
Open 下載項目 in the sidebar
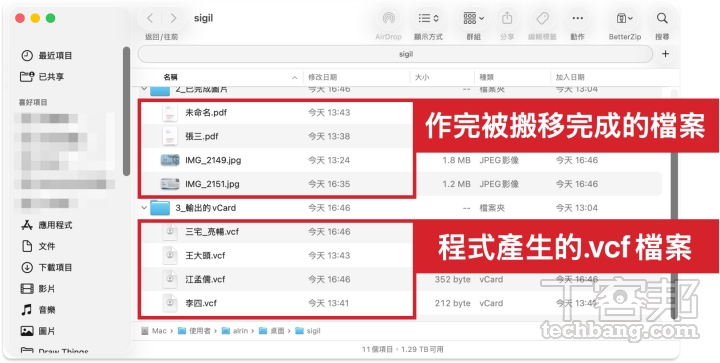(46, 267)
